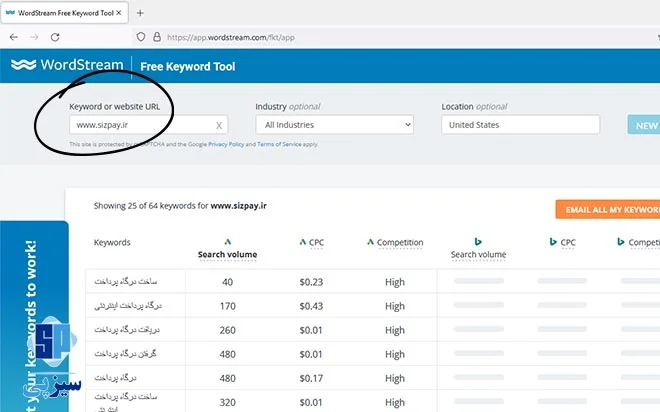Click the WordStream logo
The width and height of the screenshot is (660, 412).
(x=67, y=65)
